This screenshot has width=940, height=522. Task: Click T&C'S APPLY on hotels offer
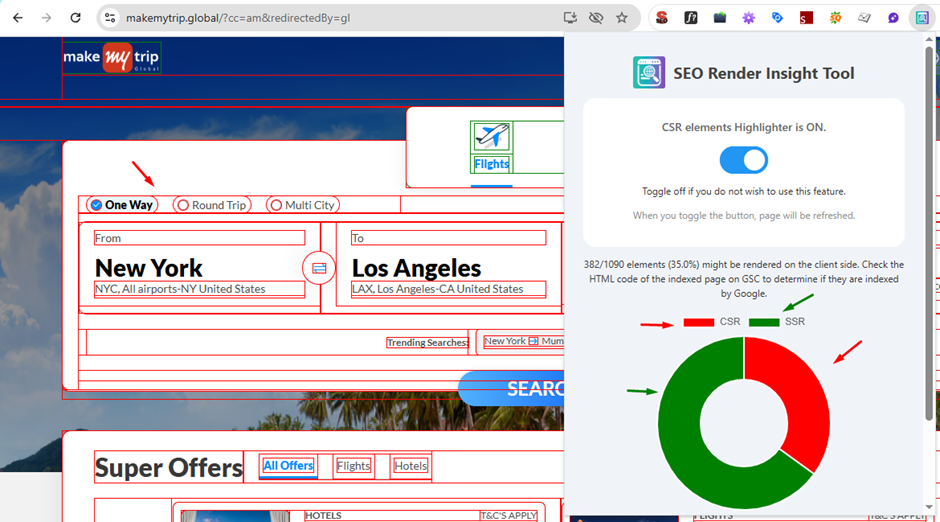click(x=508, y=515)
